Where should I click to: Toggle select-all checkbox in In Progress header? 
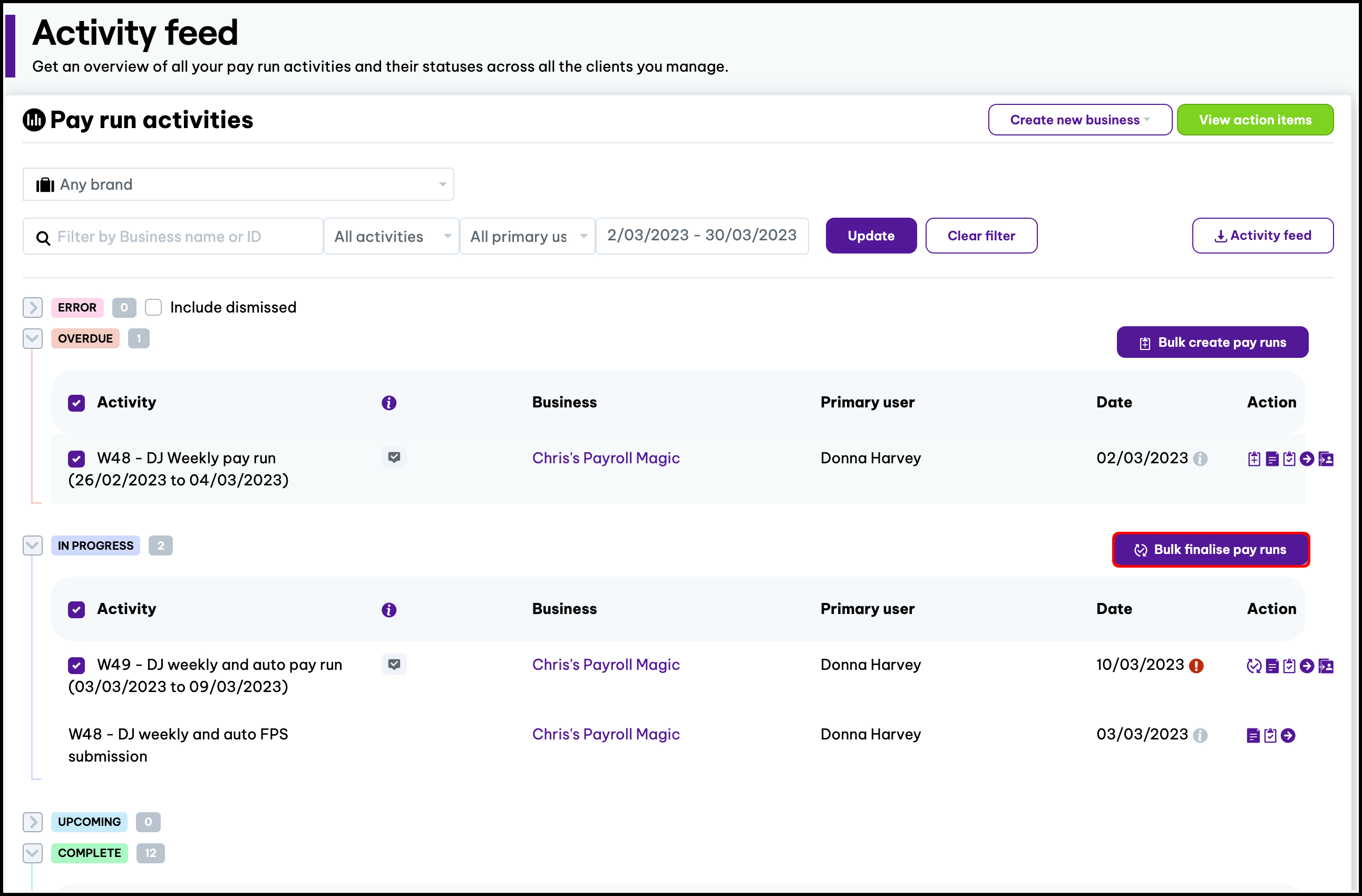point(76,609)
